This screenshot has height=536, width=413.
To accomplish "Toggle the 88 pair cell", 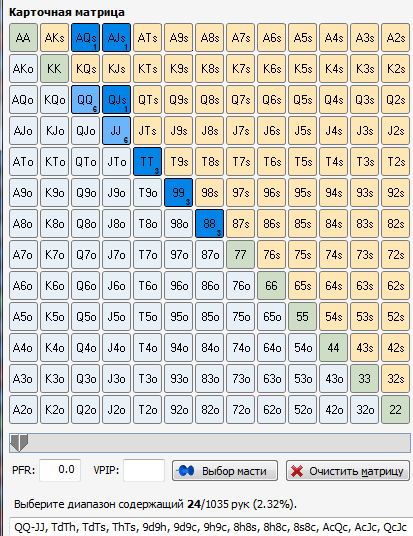I will [210, 224].
